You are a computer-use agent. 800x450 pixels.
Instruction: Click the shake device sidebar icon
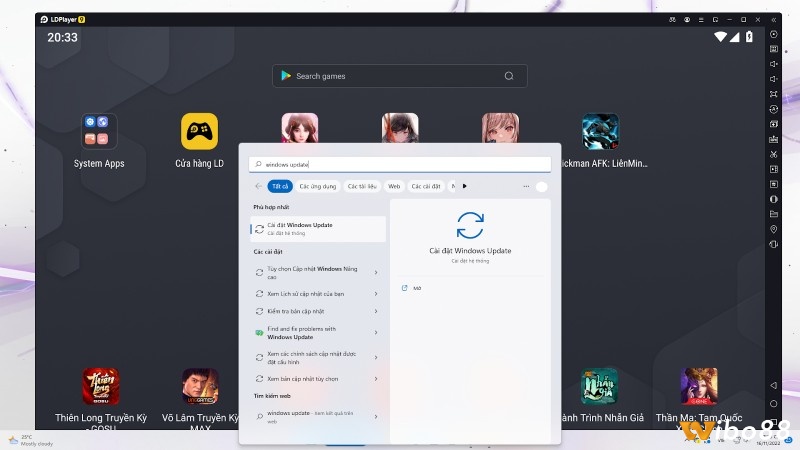point(773,244)
